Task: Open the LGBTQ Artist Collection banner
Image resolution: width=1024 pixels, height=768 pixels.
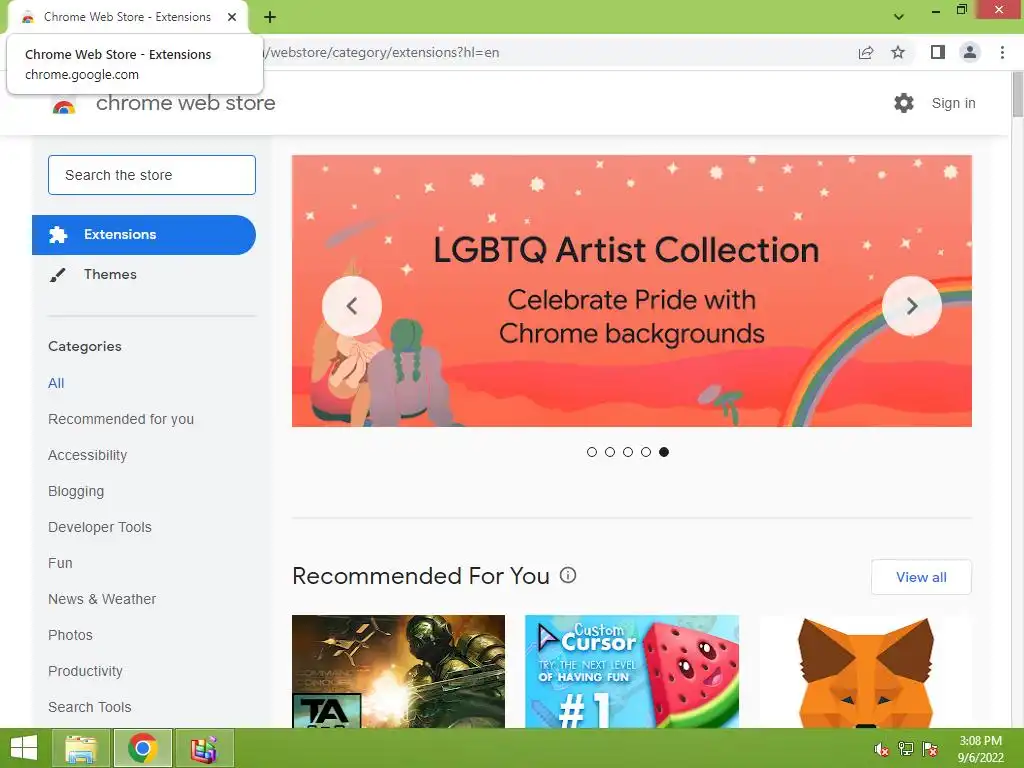Action: (632, 291)
